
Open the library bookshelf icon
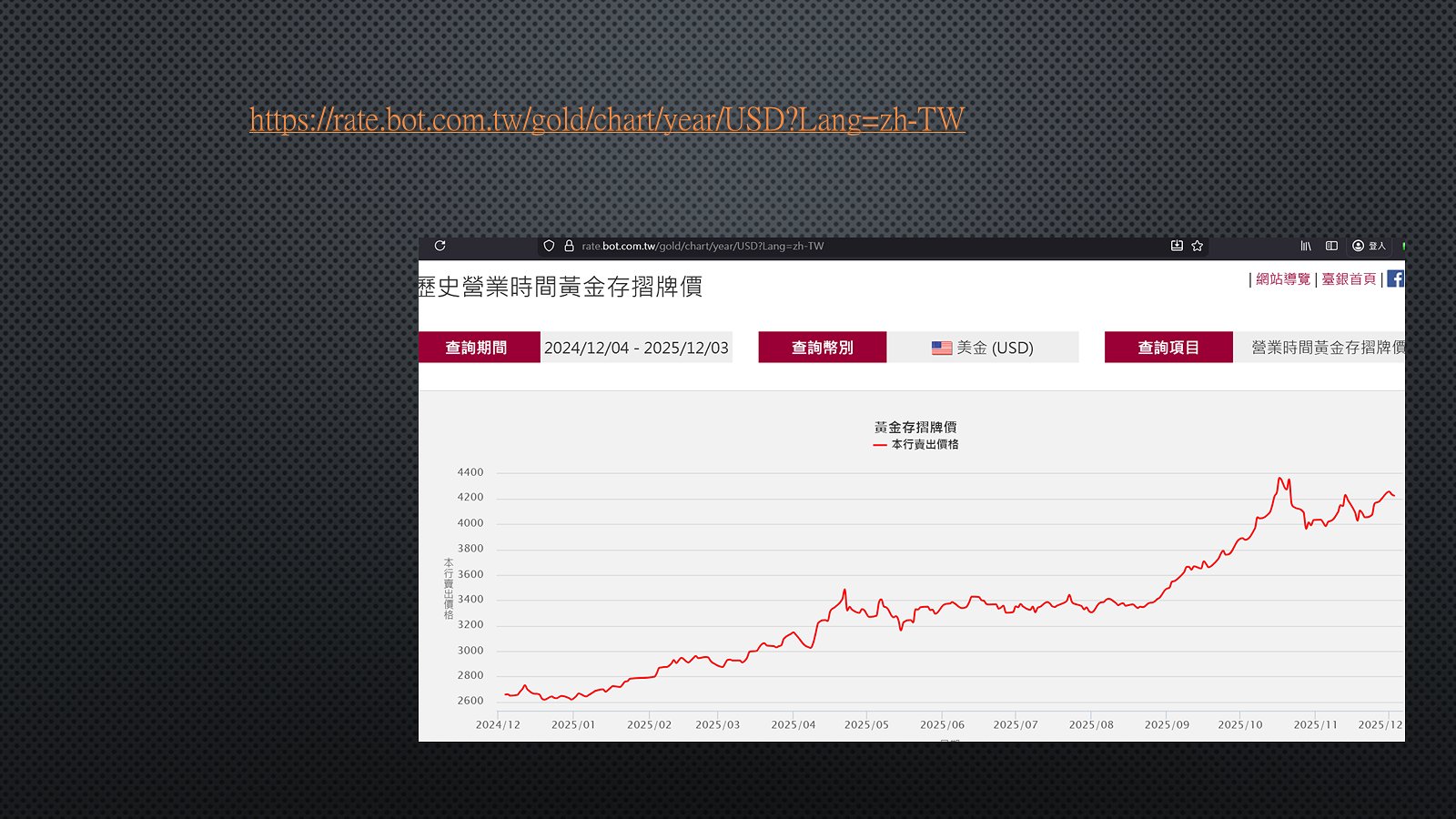(1306, 246)
